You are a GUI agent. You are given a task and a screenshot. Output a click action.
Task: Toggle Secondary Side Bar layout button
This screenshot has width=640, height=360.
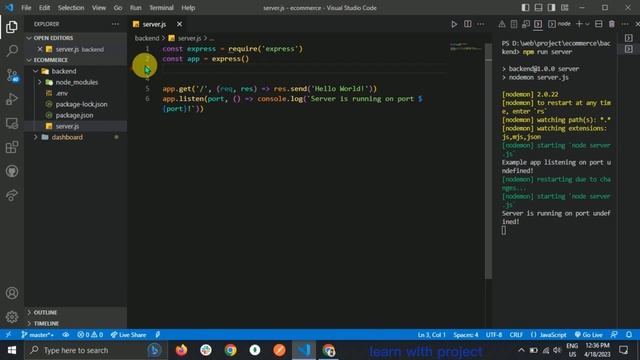pos(551,8)
